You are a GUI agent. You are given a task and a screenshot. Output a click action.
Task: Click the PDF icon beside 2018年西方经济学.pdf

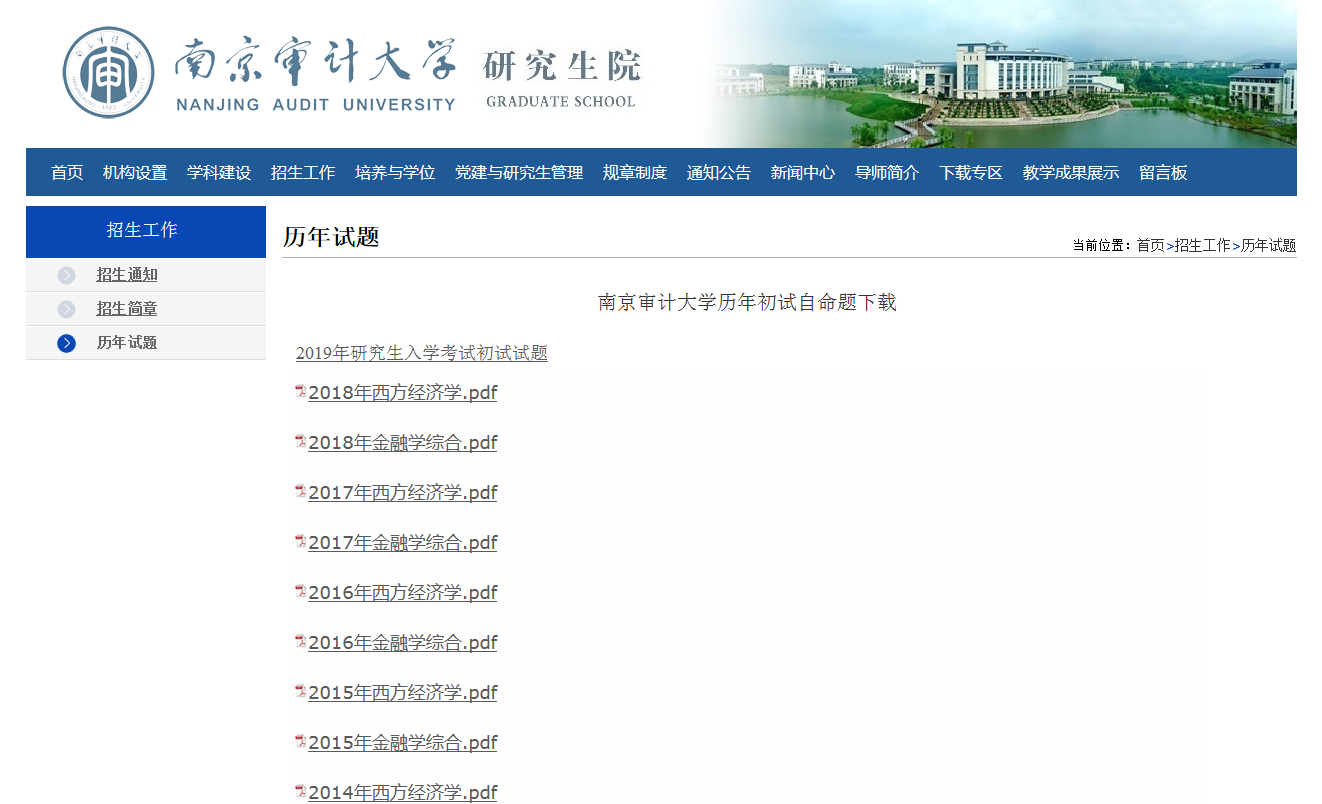300,392
